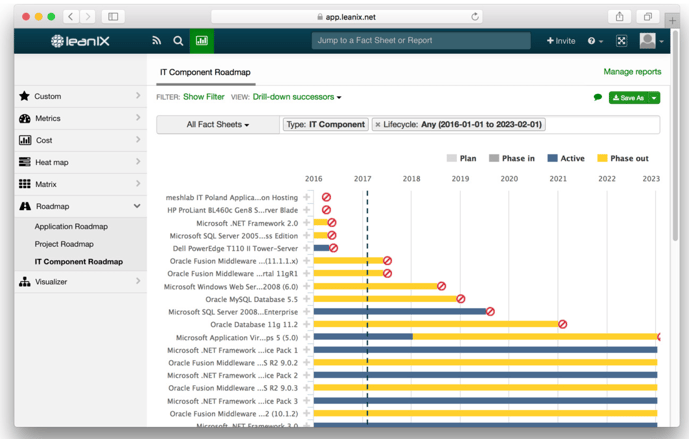Viewport: 689px width, 439px height.
Task: Expand the Cost sidebar section
Action: pos(138,139)
